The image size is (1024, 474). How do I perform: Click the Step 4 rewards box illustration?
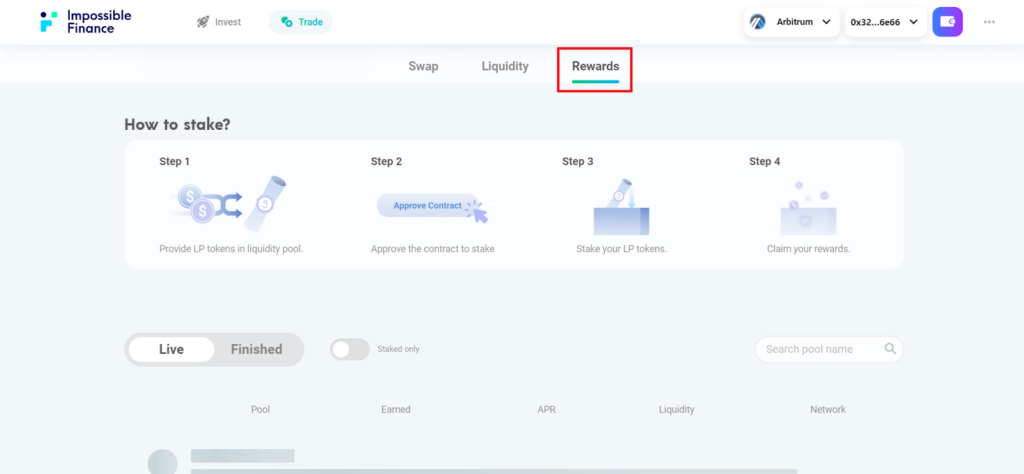coord(808,208)
